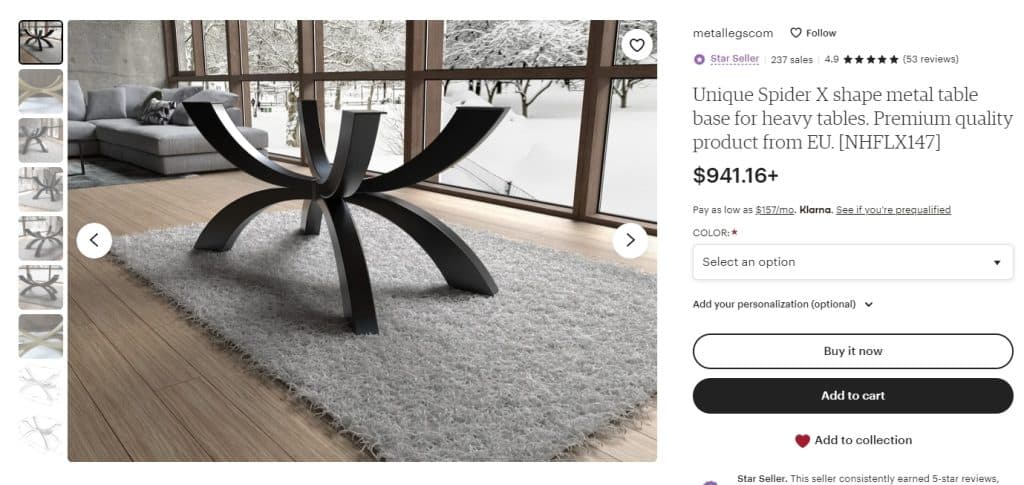This screenshot has width=1024, height=485.
Task: Favorite the item with the image heart icon
Action: coord(637,45)
